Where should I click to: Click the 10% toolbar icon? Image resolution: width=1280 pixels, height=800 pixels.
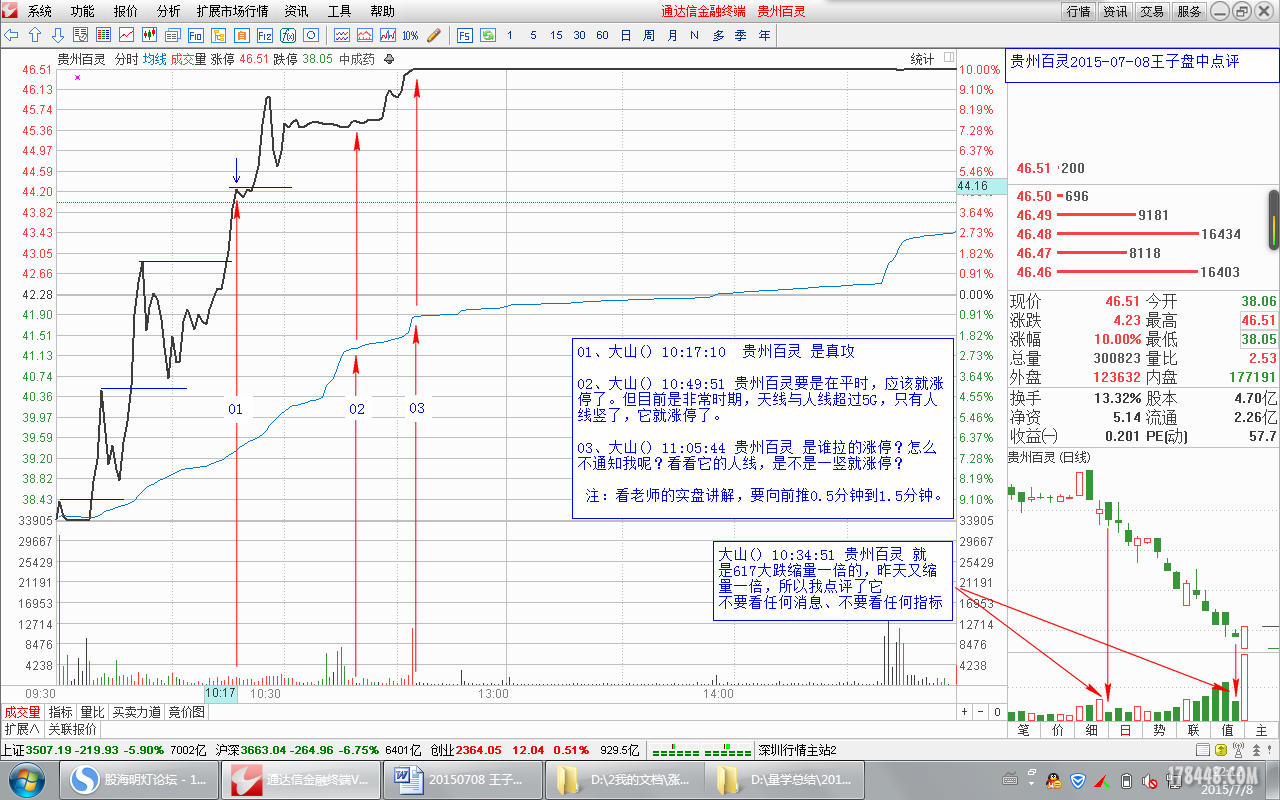point(410,35)
